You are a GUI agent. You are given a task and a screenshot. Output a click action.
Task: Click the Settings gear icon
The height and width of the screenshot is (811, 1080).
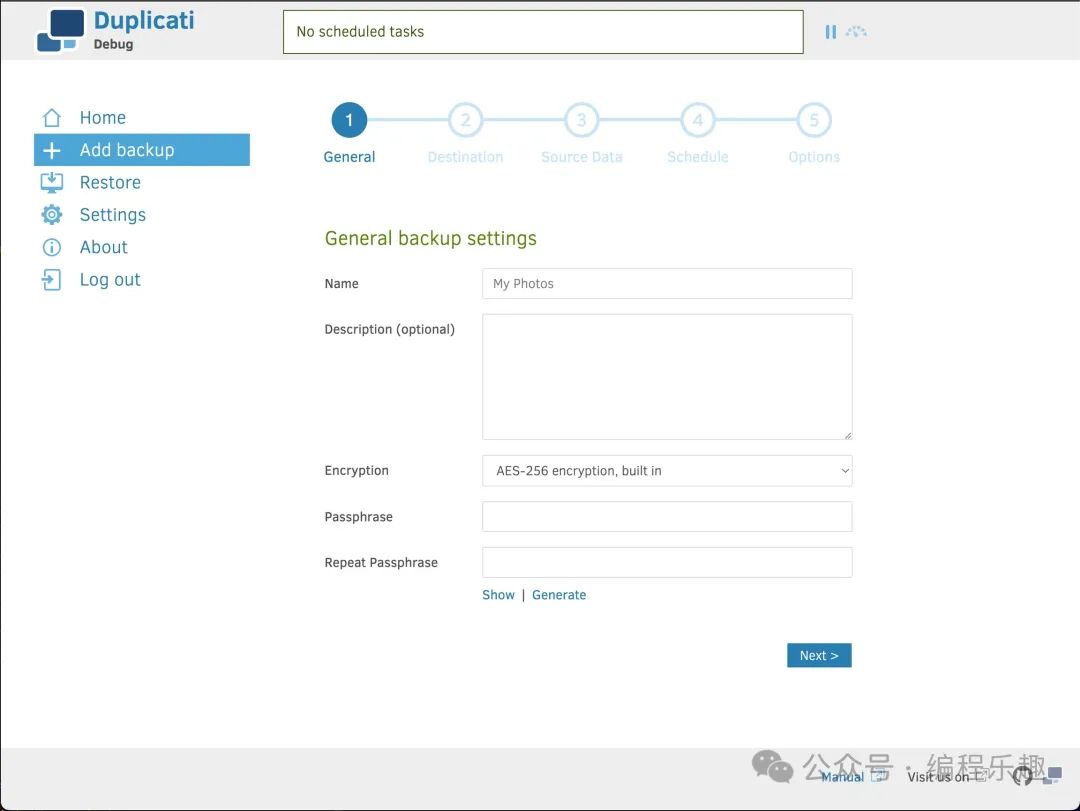click(52, 215)
